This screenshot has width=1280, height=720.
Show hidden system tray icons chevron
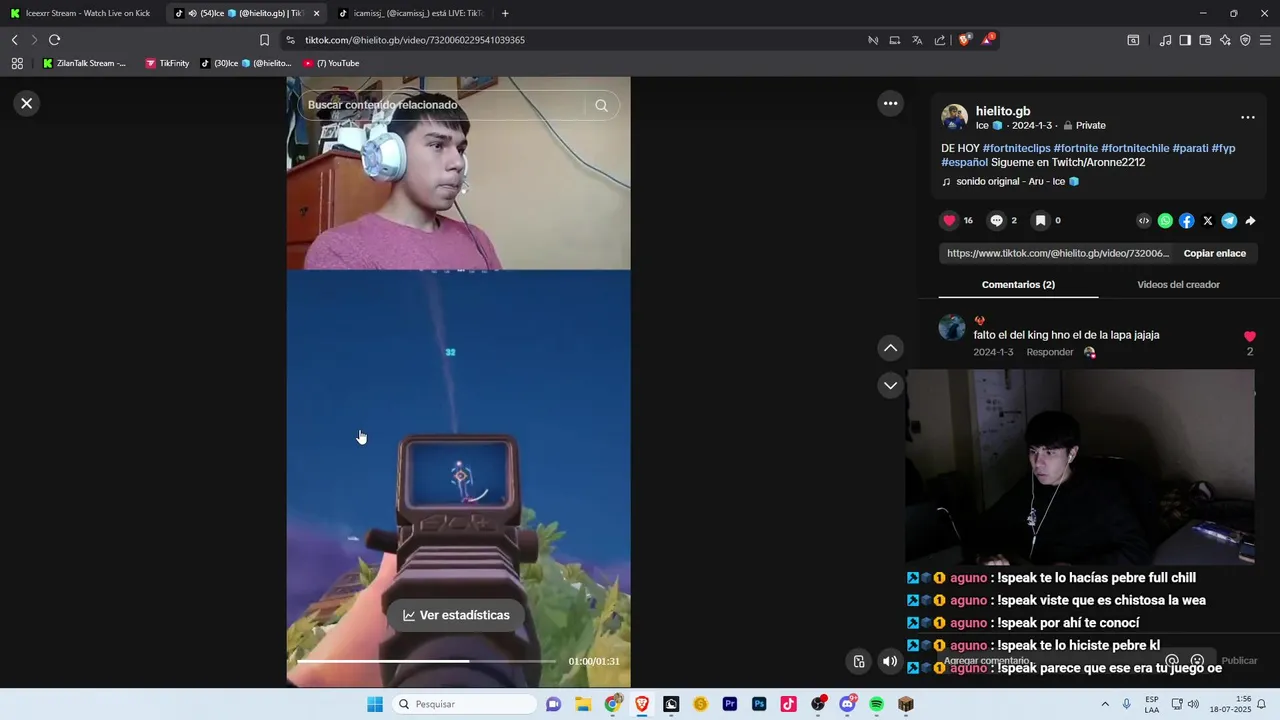(x=1105, y=704)
